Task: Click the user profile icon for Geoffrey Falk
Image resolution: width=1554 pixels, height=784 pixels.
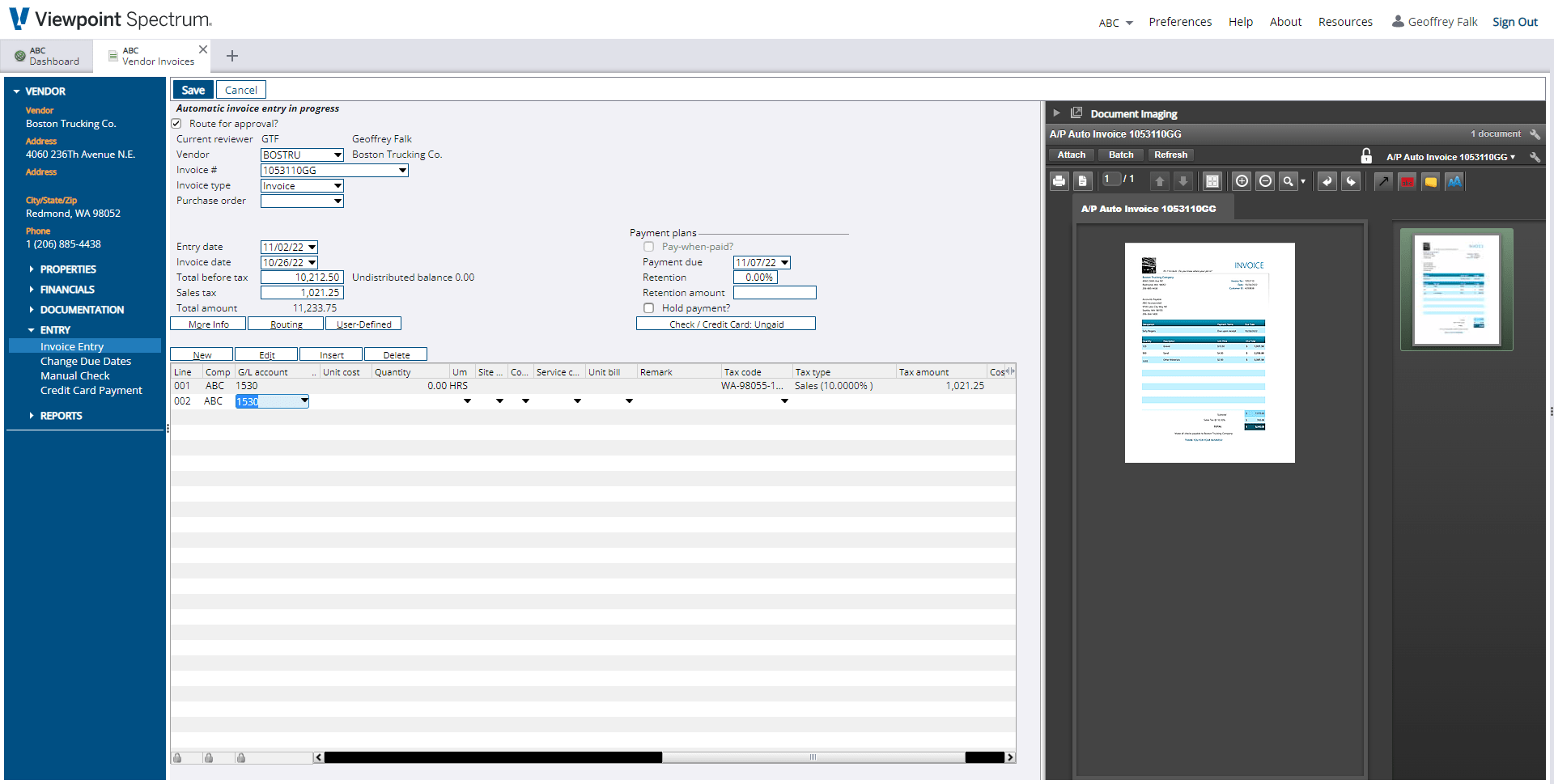Action: (x=1398, y=21)
